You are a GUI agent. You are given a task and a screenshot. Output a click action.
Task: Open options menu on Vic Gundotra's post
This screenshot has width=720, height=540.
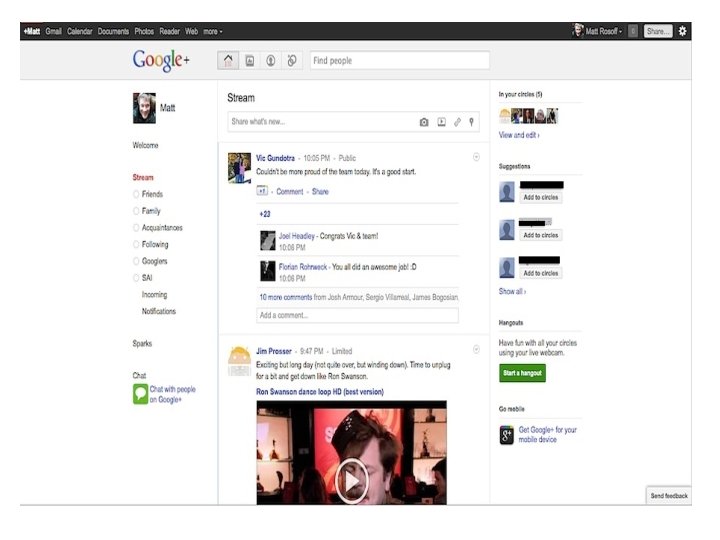476,158
